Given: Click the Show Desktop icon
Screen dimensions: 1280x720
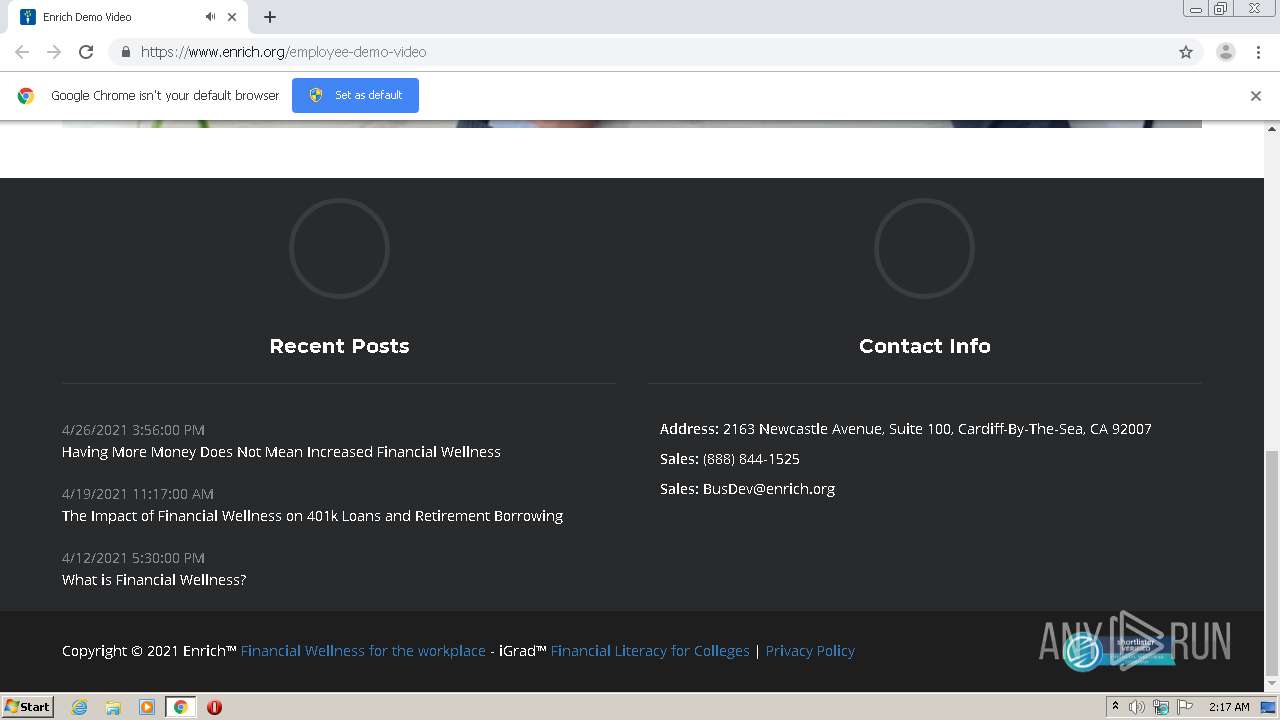Looking at the screenshot, I should click(1268, 707).
